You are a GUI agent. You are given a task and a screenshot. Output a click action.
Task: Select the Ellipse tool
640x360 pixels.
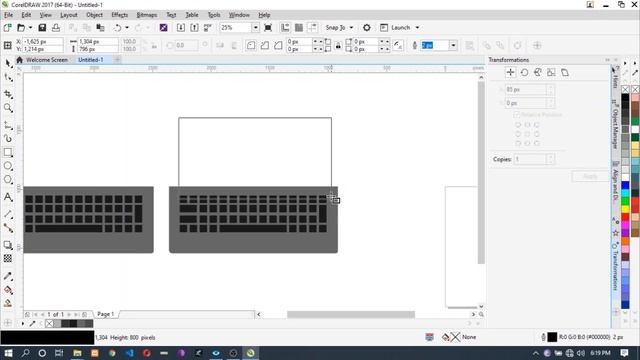[8, 166]
